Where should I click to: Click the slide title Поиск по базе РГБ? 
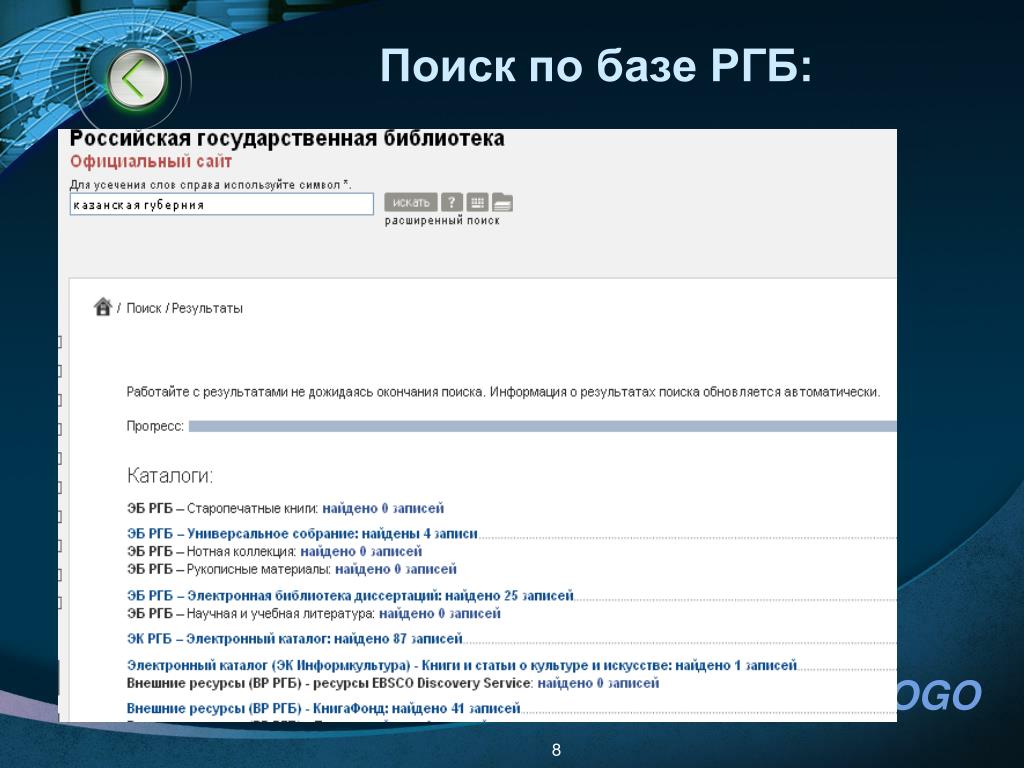tap(596, 65)
